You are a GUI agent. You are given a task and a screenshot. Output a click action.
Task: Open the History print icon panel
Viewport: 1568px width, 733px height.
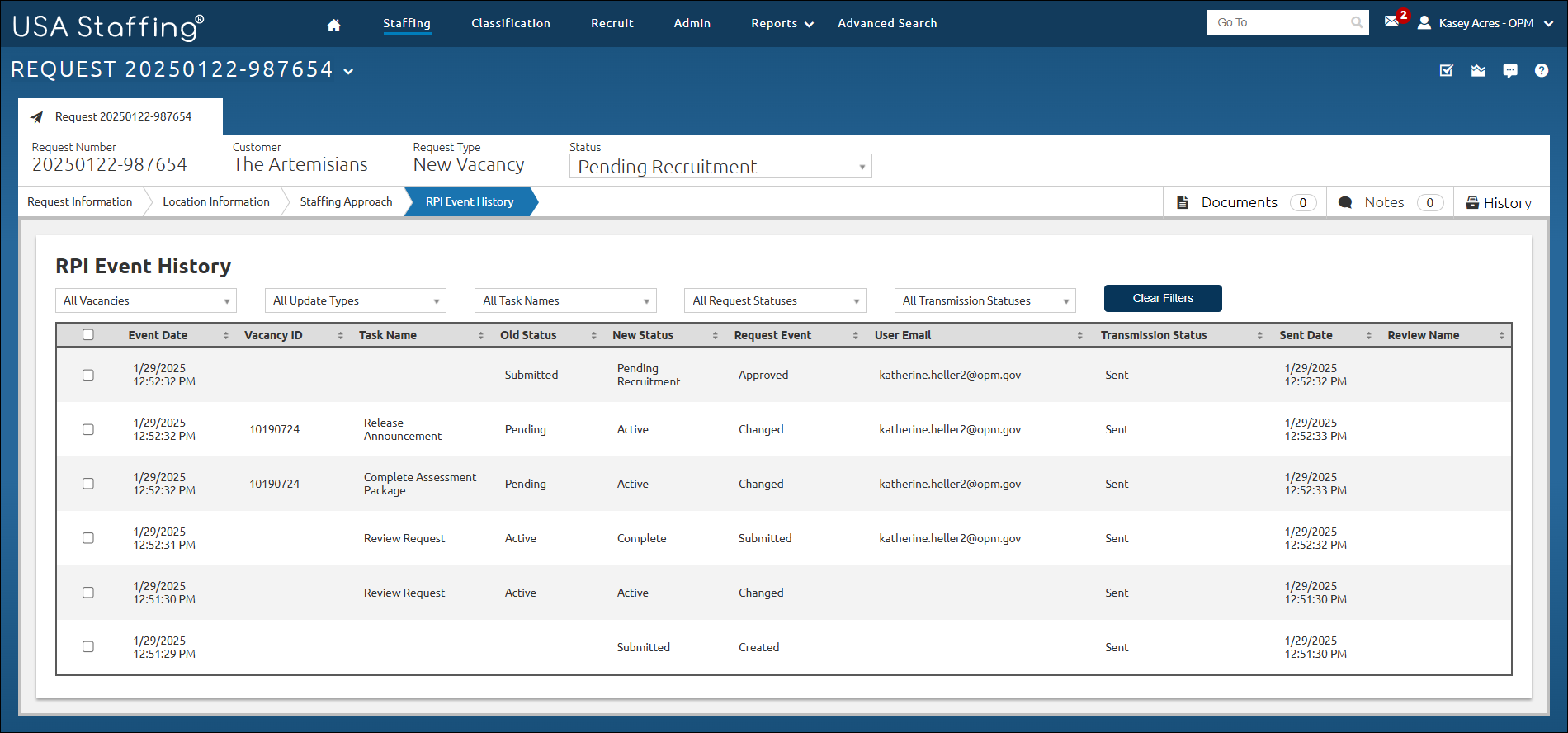1499,202
